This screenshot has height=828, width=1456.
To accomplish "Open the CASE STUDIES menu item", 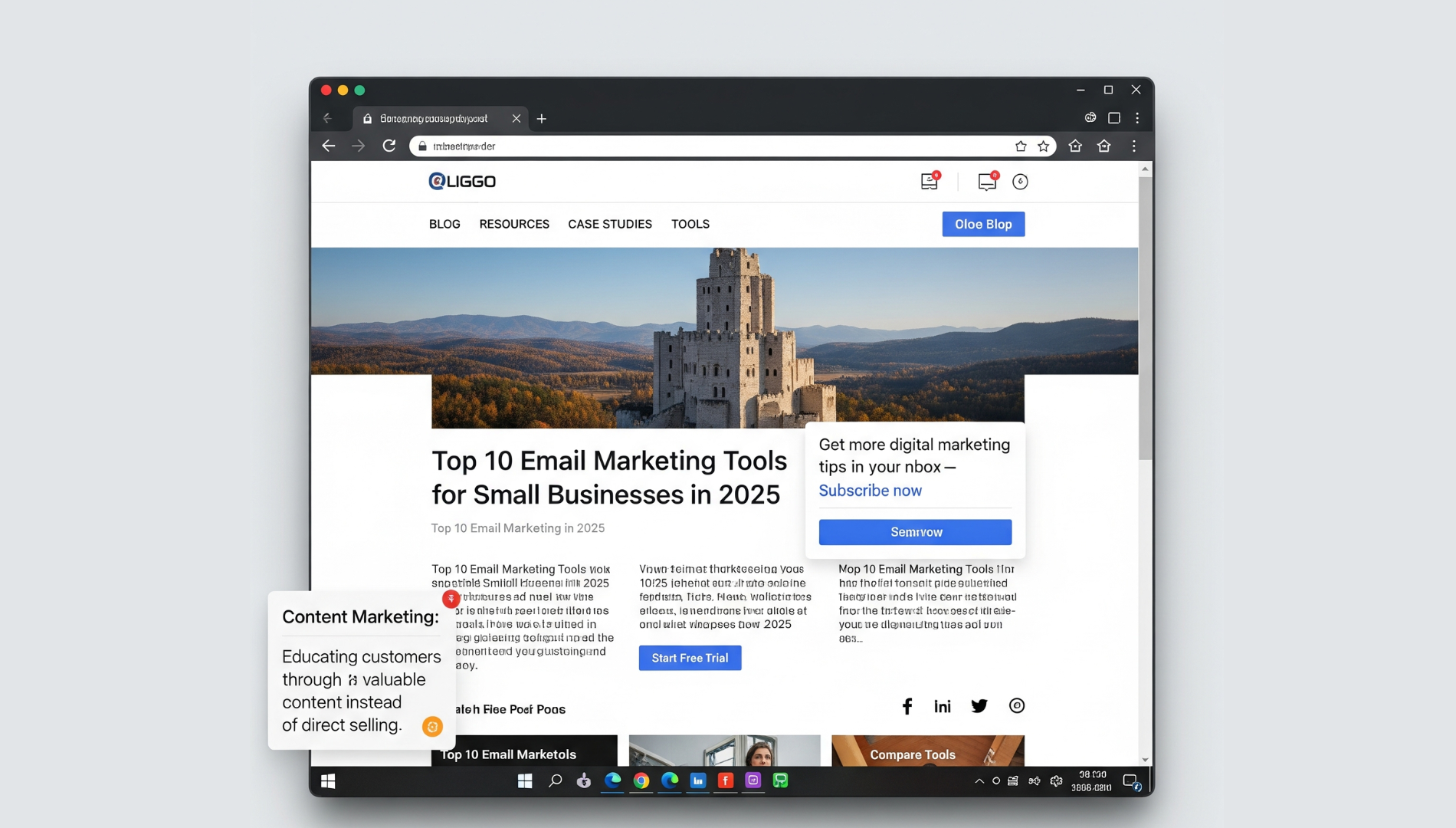I will pos(610,225).
